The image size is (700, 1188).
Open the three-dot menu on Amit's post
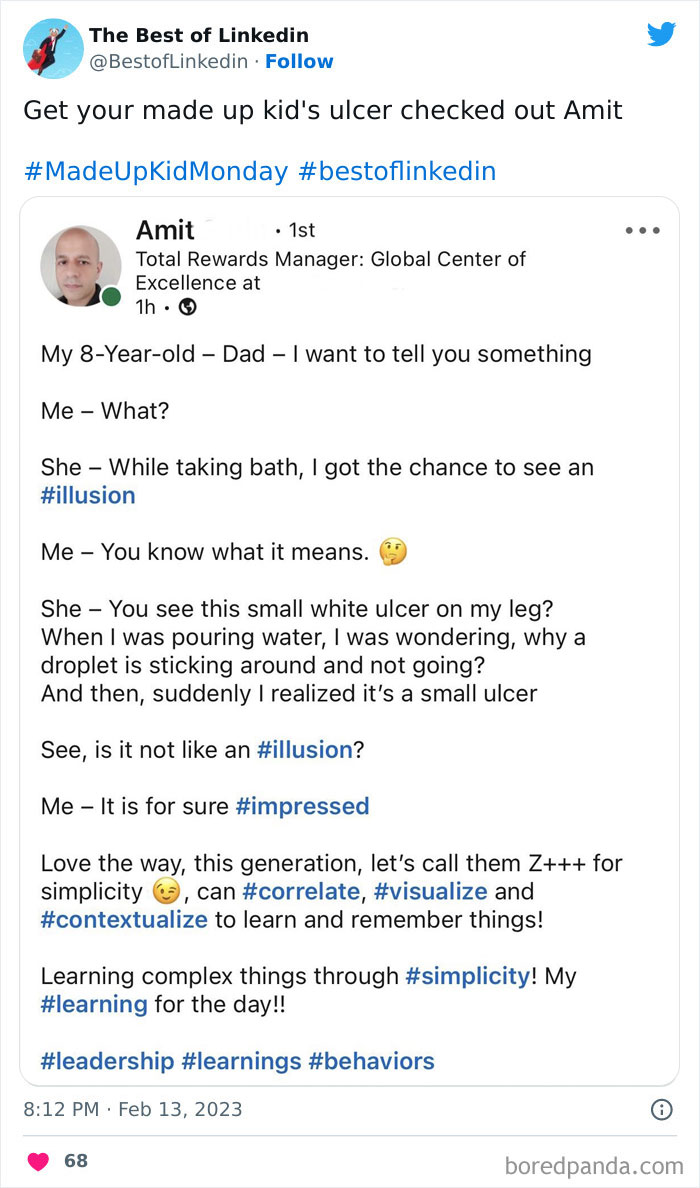point(643,230)
